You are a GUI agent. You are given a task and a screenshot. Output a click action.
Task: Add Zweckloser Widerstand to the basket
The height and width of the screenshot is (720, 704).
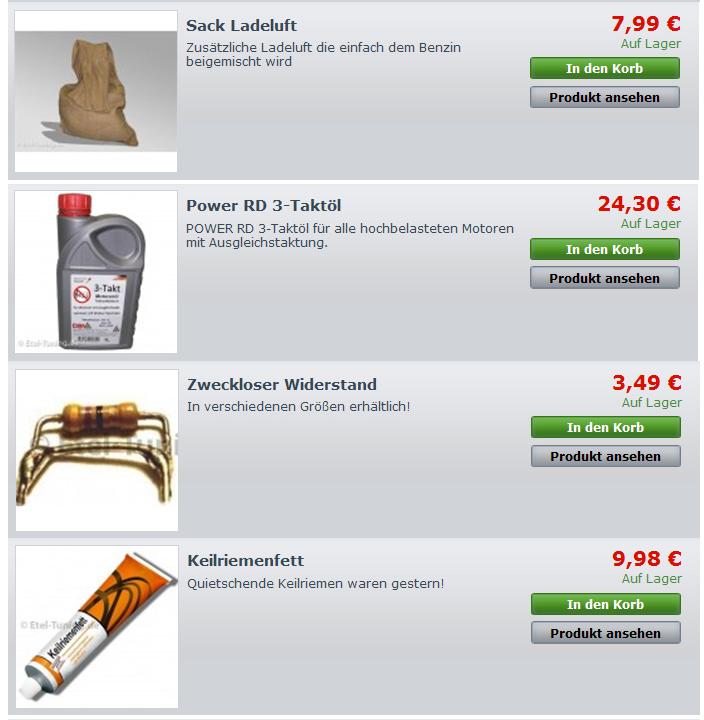click(606, 428)
